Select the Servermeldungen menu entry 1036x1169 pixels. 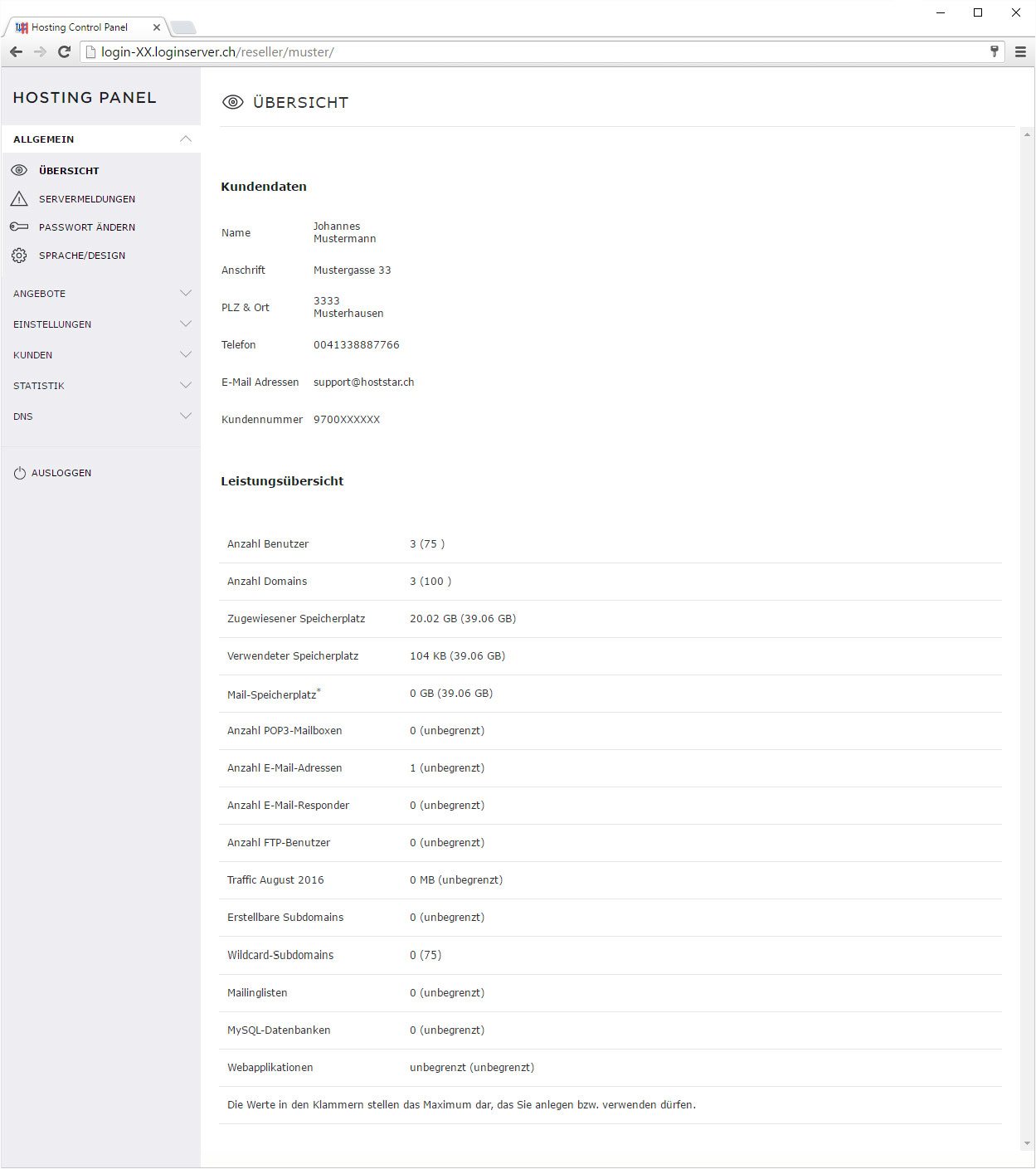86,199
